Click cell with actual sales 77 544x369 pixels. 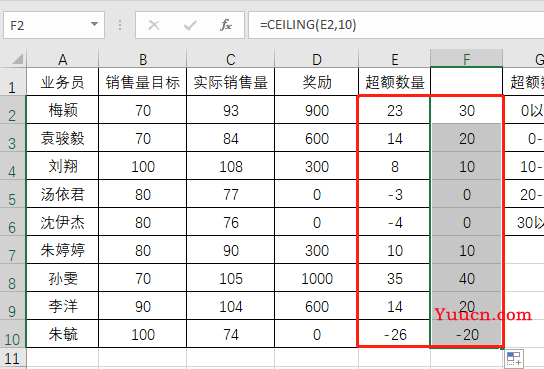point(230,194)
